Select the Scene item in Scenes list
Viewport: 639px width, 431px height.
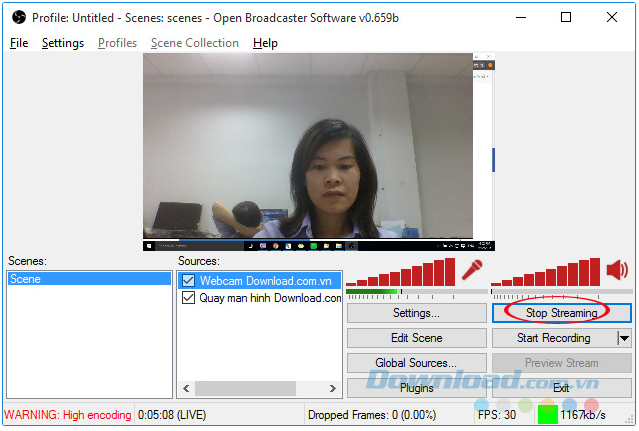click(89, 279)
